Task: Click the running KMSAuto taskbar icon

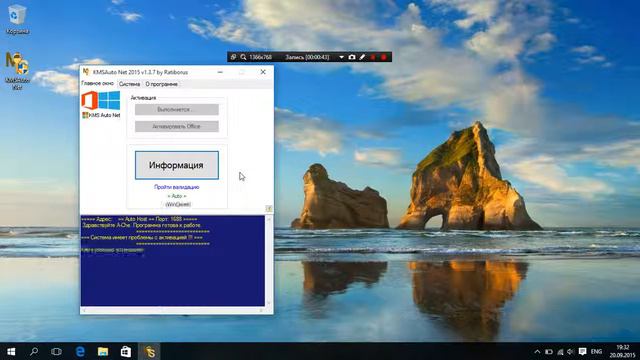Action: tap(150, 351)
